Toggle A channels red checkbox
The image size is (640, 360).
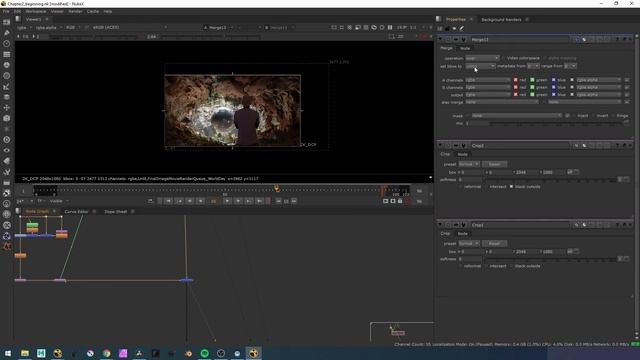516,80
